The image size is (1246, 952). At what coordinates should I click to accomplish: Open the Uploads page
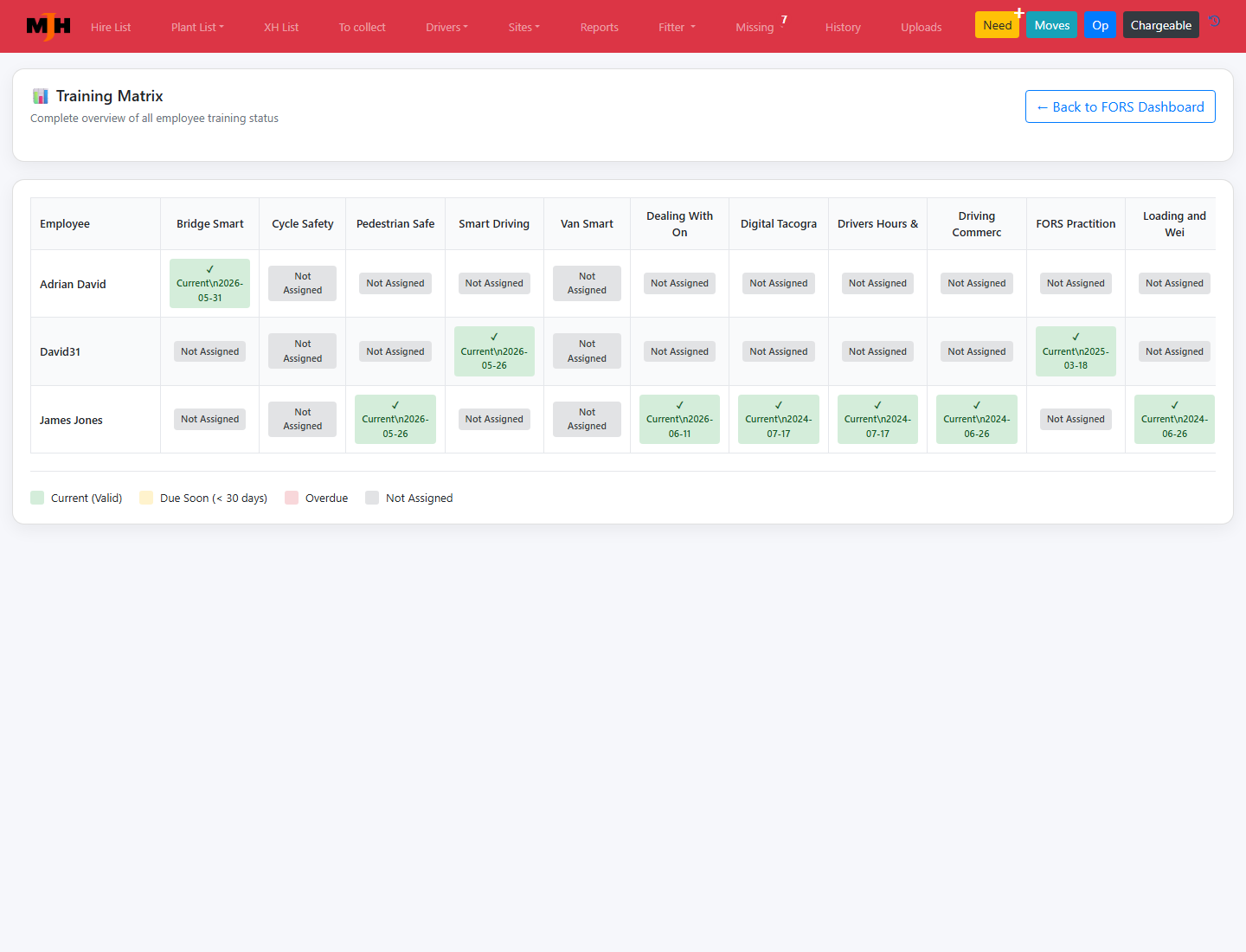922,27
